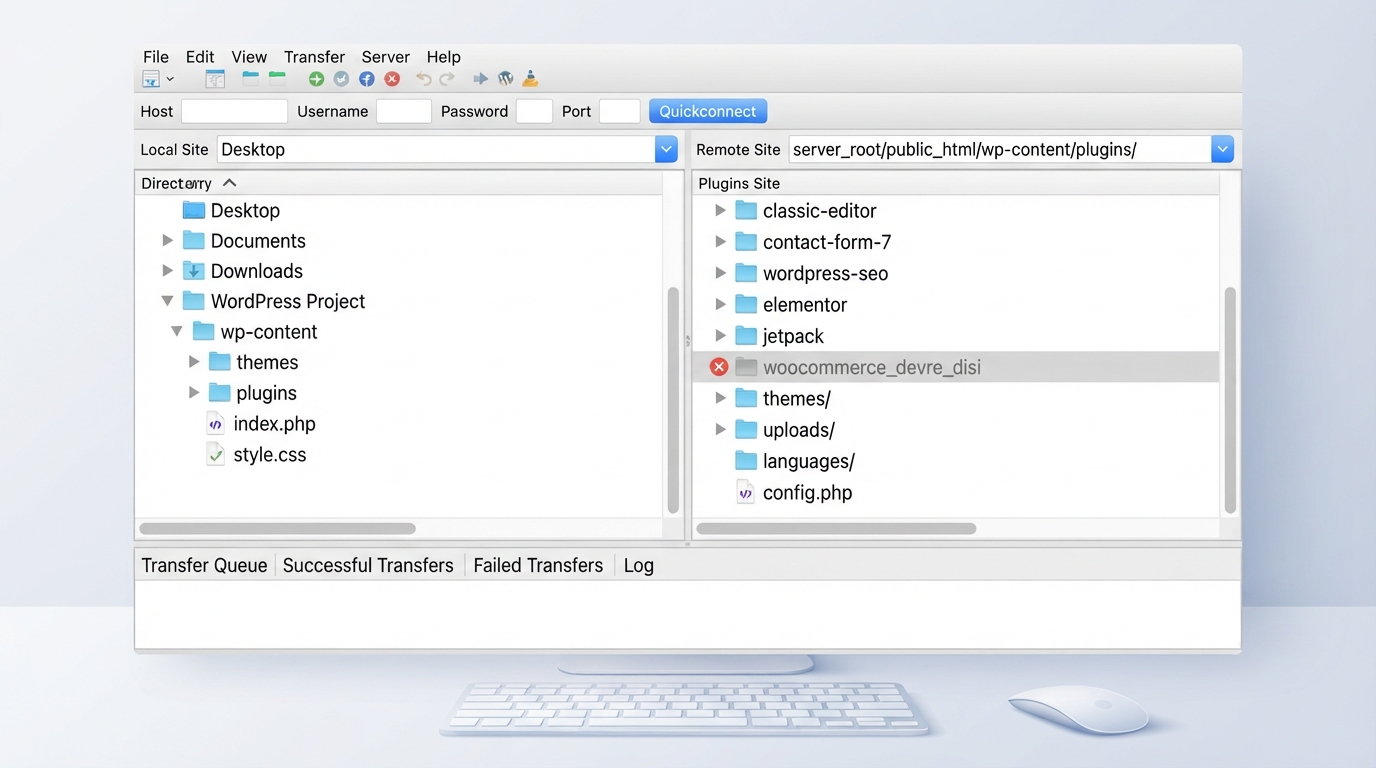Click the gray checkmark toolbar icon
Screen dimensions: 1376x768
(341, 79)
